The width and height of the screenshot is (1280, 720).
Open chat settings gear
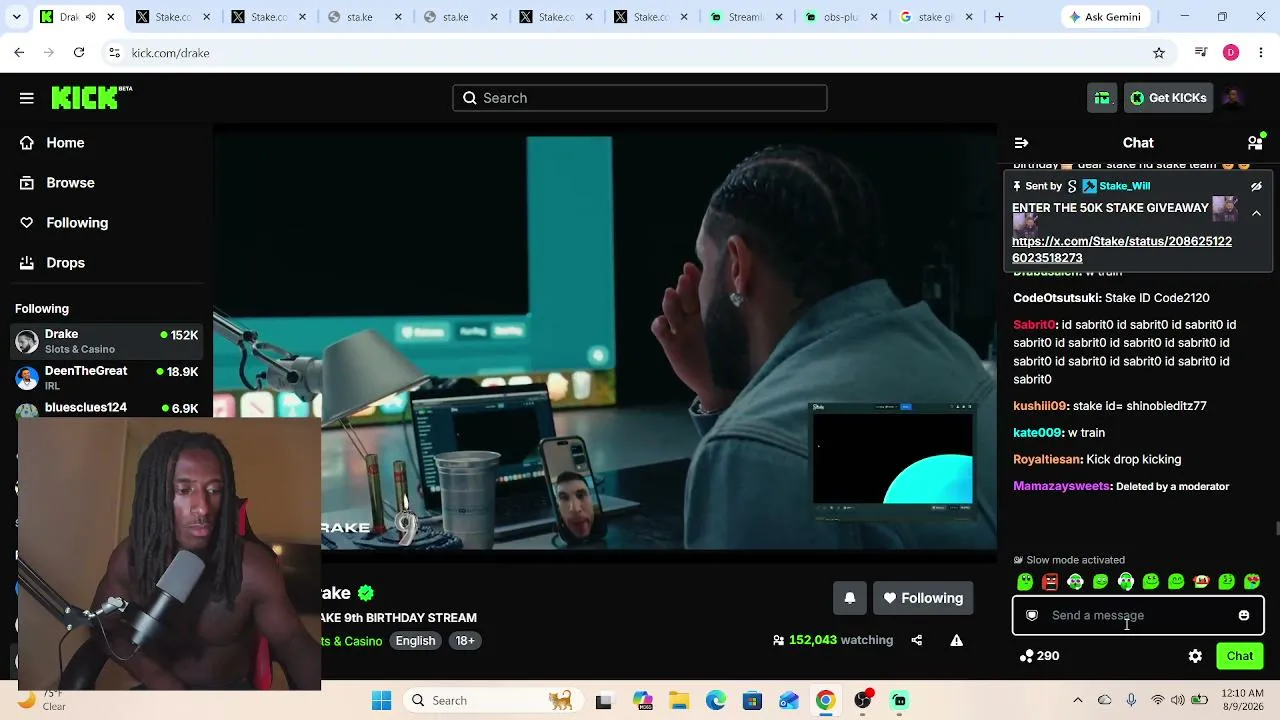1195,656
